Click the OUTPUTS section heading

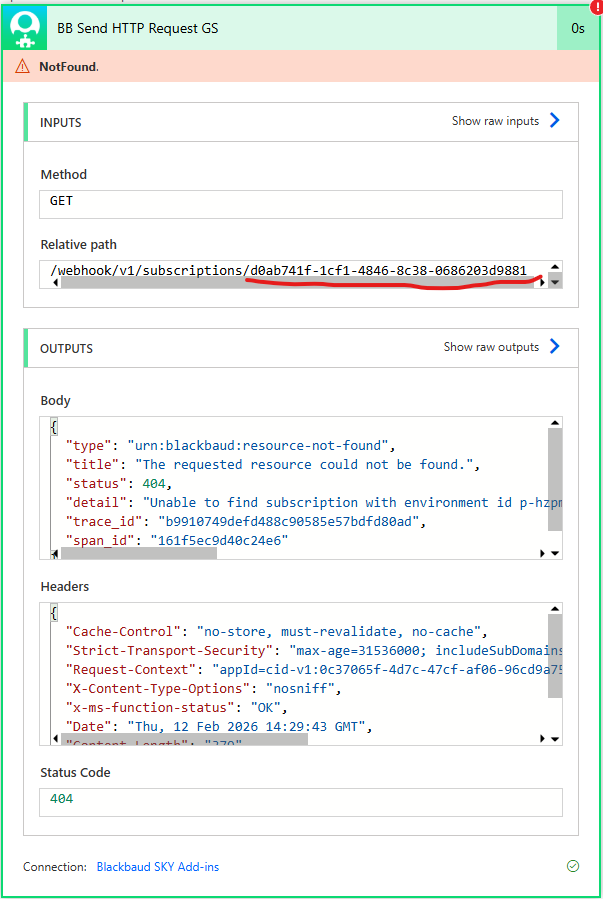click(66, 349)
